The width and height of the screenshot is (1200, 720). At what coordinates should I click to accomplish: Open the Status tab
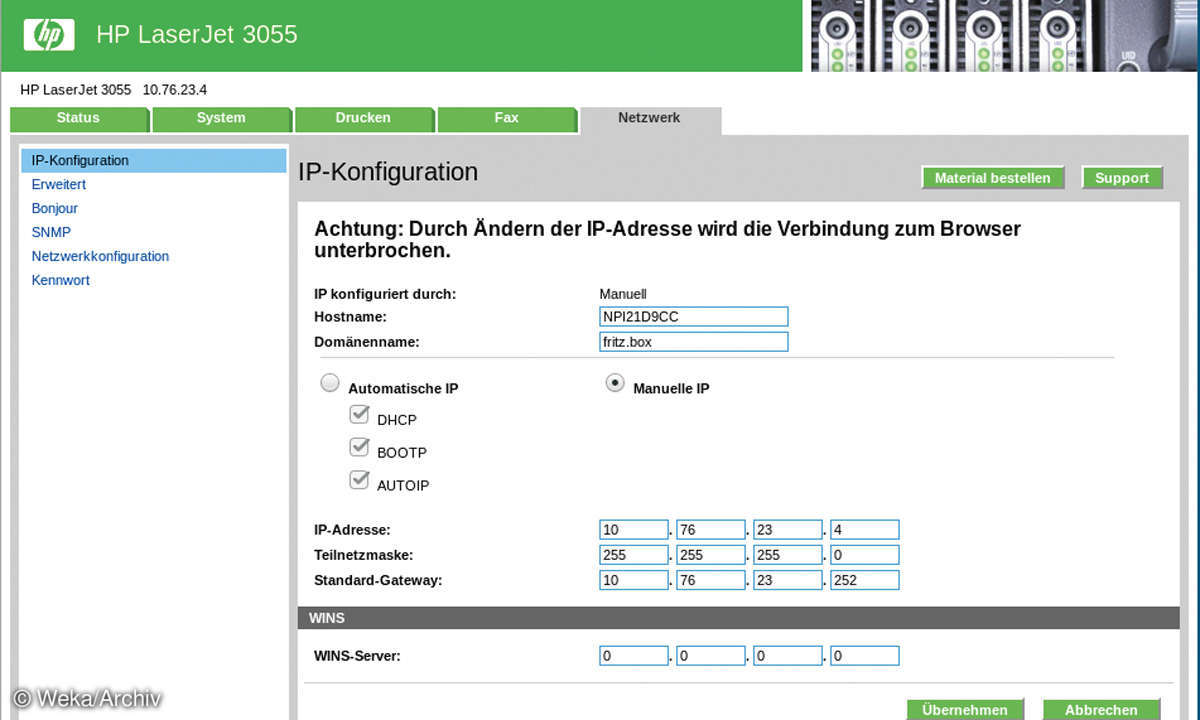tap(78, 119)
